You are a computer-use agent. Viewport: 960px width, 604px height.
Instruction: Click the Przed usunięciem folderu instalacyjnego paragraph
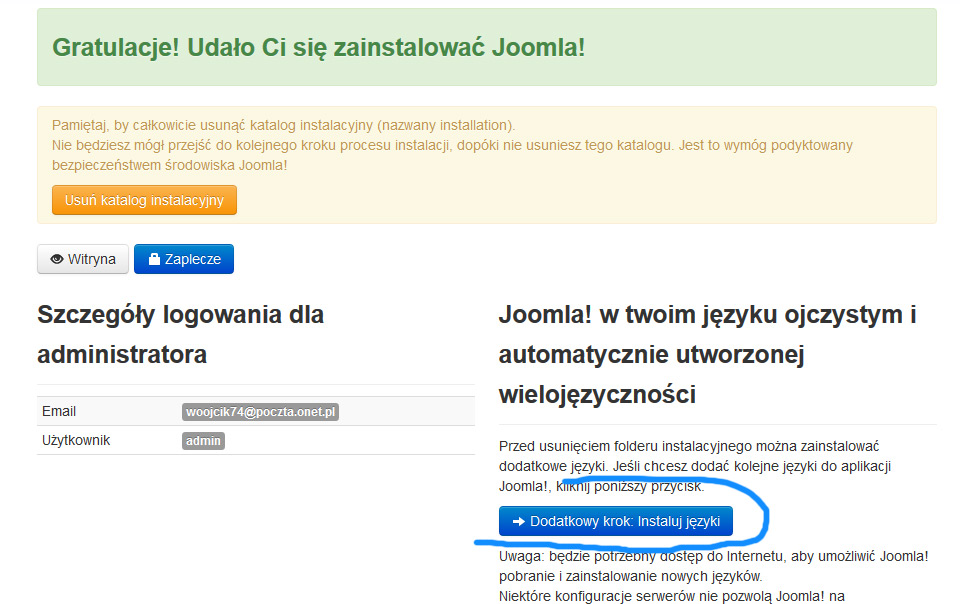[x=695, y=466]
